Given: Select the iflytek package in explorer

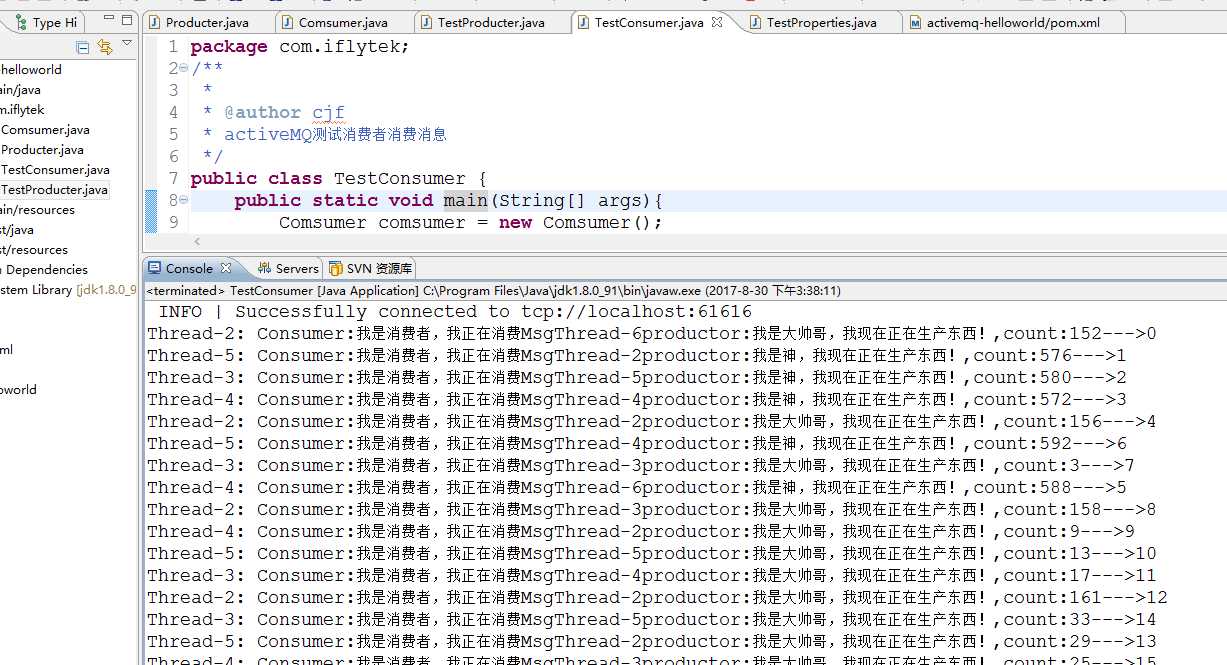Looking at the screenshot, I should tap(22, 110).
